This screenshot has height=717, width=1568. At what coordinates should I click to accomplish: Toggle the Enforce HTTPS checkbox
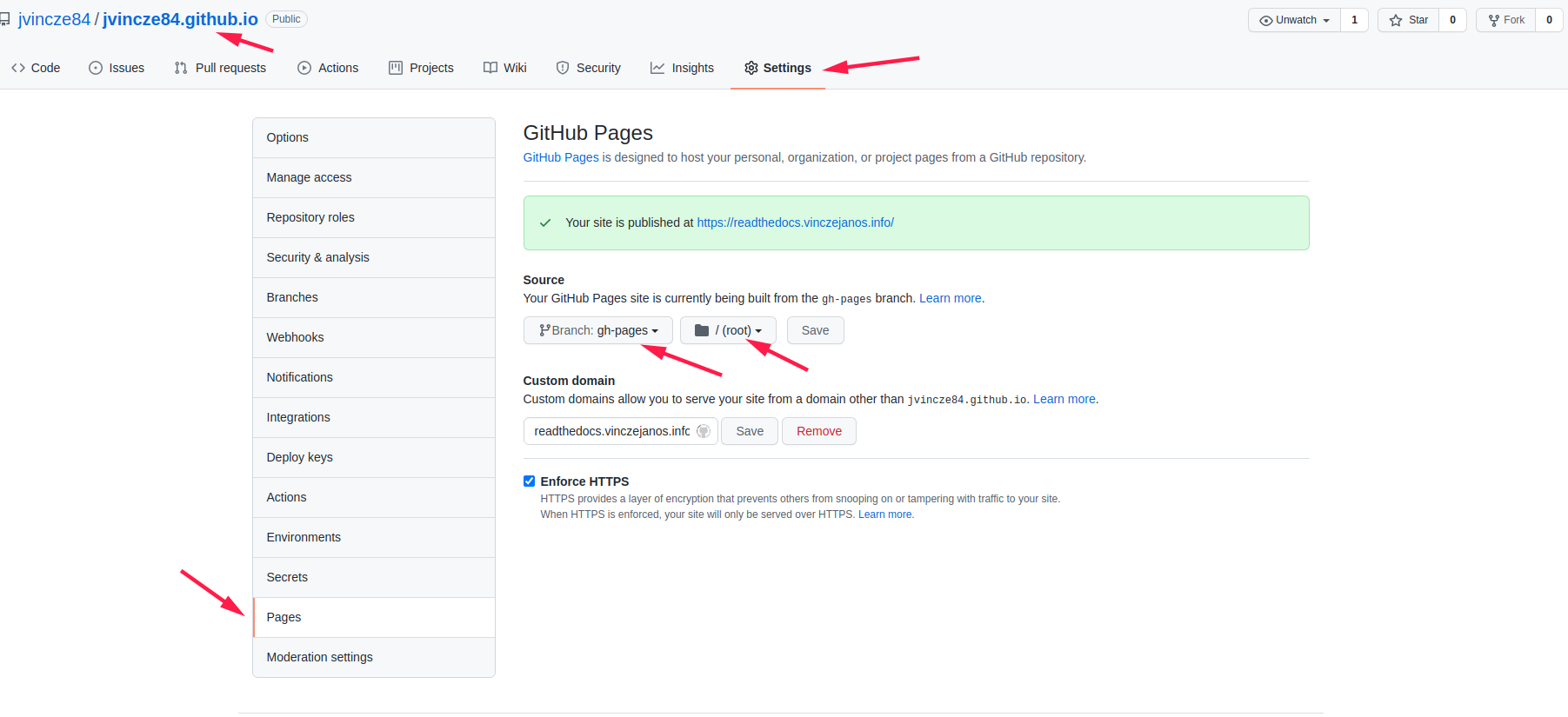[529, 481]
